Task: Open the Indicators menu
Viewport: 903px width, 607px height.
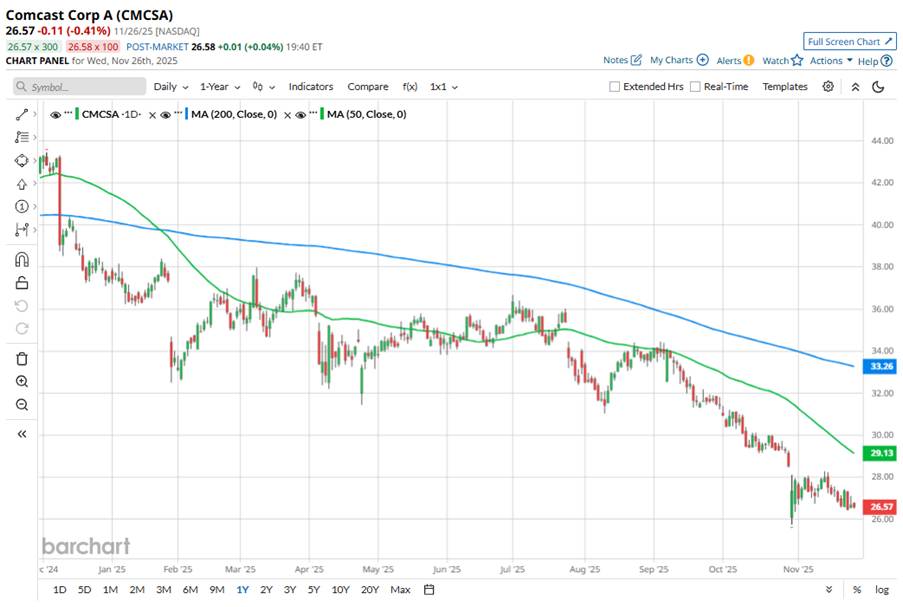Action: pos(311,87)
